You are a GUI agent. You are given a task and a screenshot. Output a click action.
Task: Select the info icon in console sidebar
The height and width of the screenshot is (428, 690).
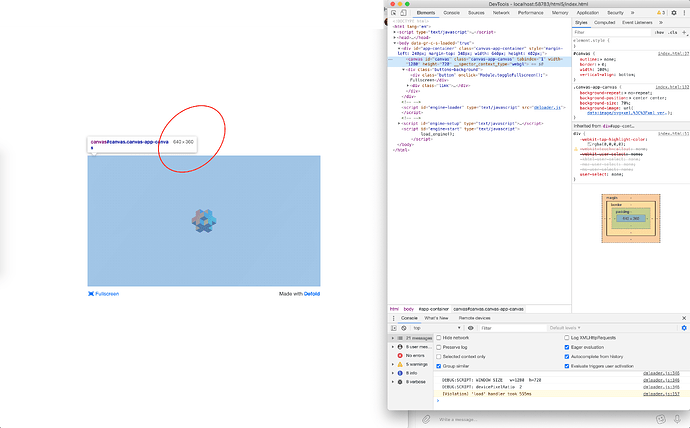tap(400, 373)
